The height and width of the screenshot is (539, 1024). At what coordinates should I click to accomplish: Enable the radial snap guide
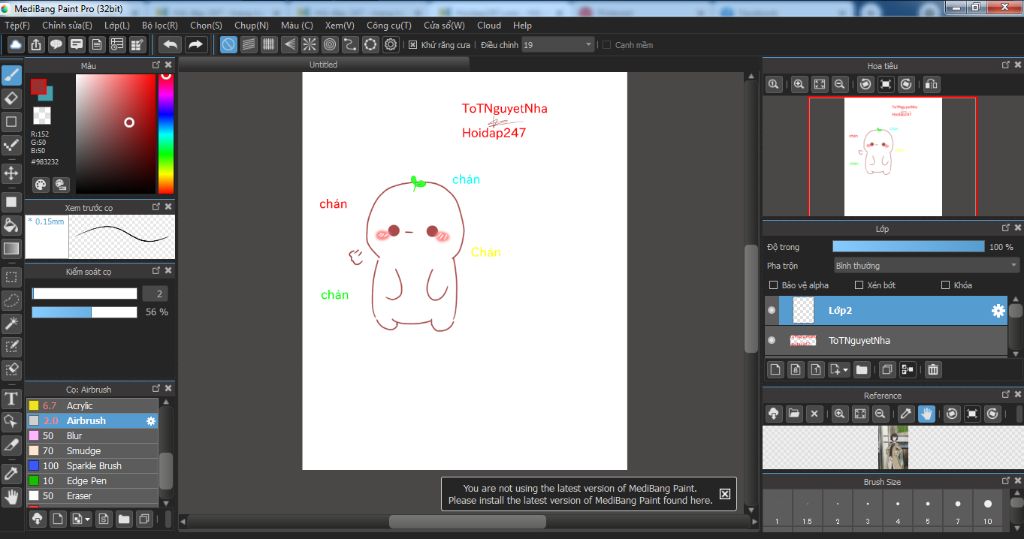pos(310,44)
